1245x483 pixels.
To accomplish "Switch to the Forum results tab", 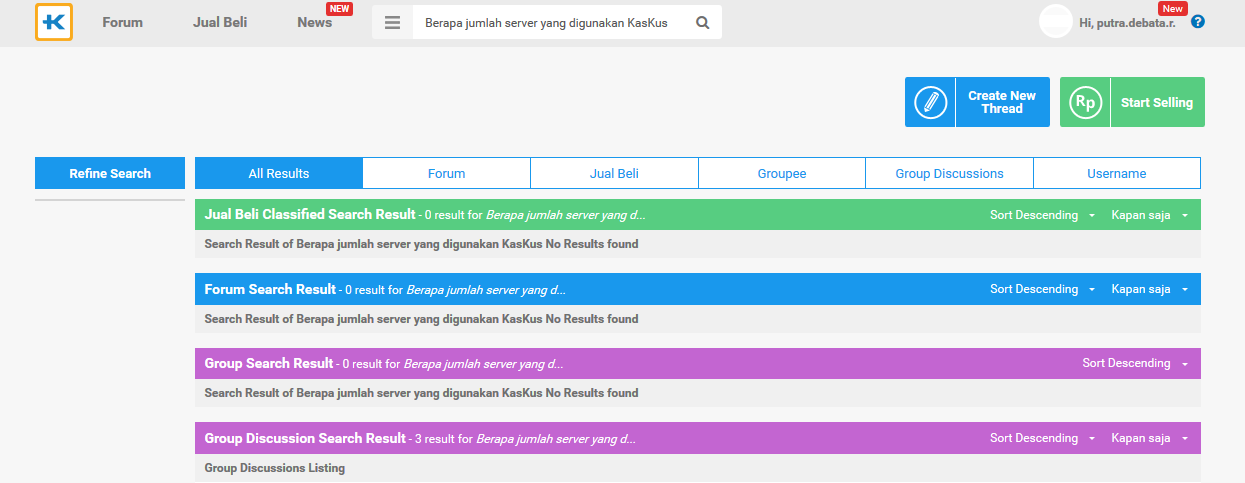I will [x=447, y=173].
